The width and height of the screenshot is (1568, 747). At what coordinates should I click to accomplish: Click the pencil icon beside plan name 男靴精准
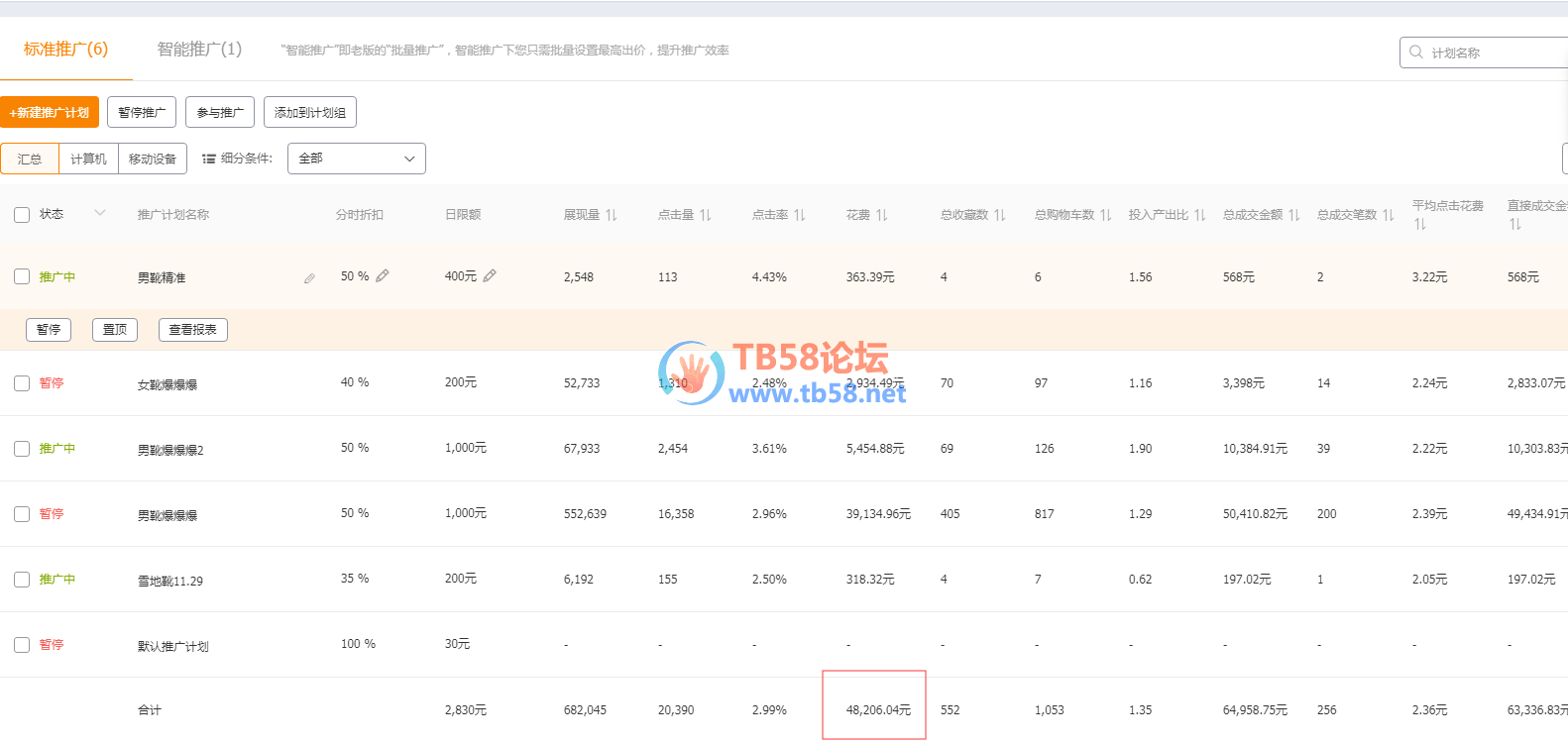click(x=309, y=278)
